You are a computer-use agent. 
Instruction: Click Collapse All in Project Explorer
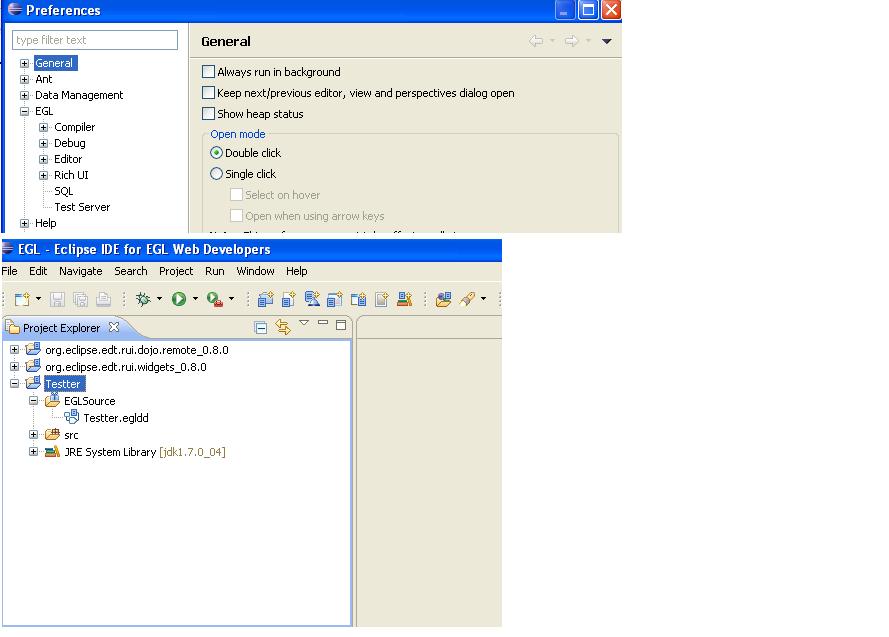pyautogui.click(x=261, y=328)
